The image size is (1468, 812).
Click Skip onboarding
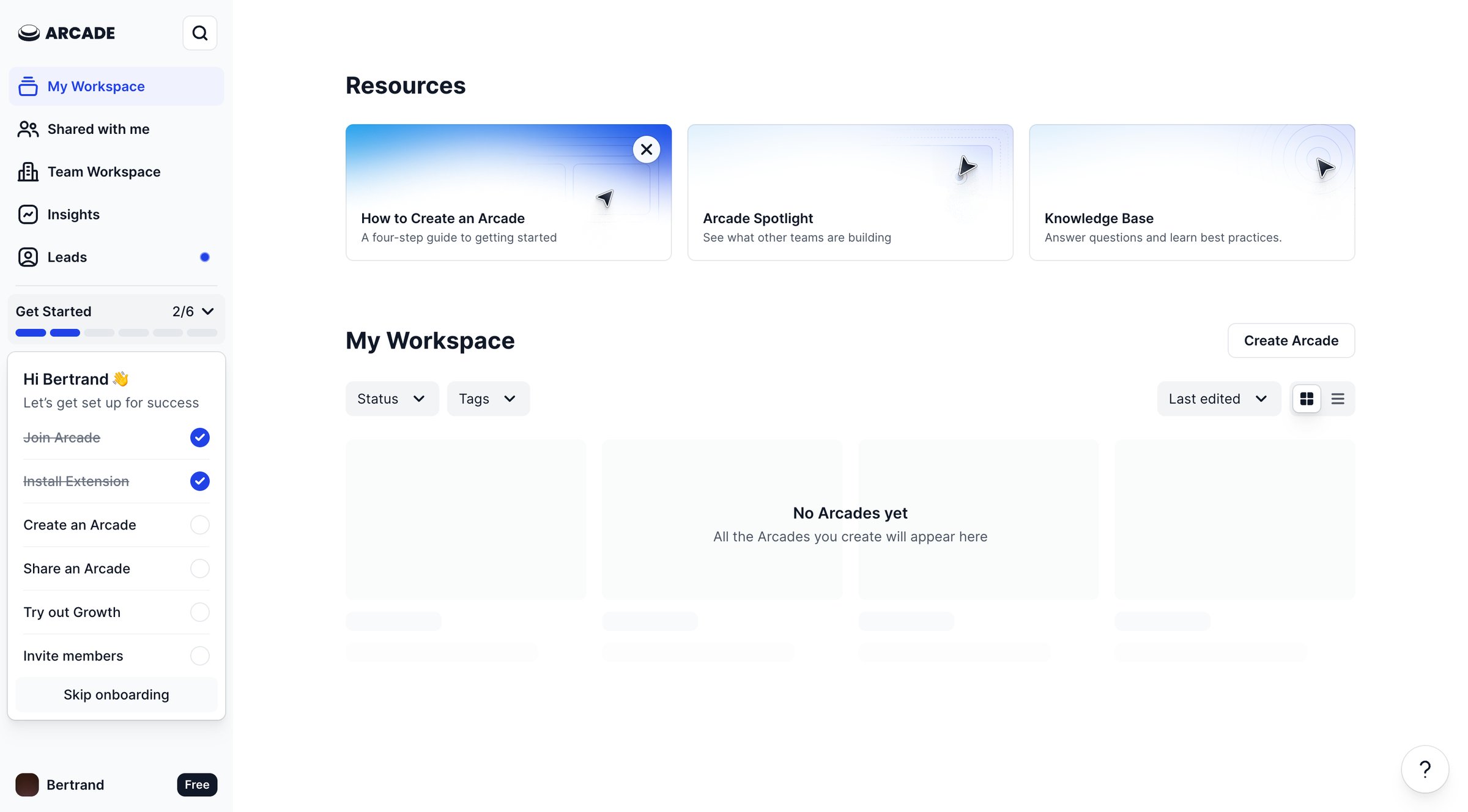116,695
